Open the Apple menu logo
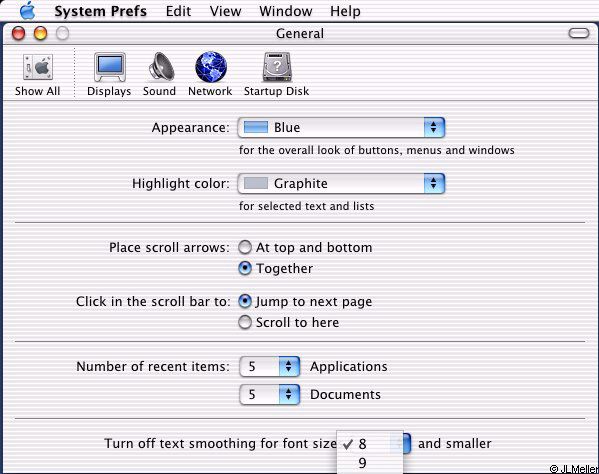The height and width of the screenshot is (474, 599). click(28, 11)
